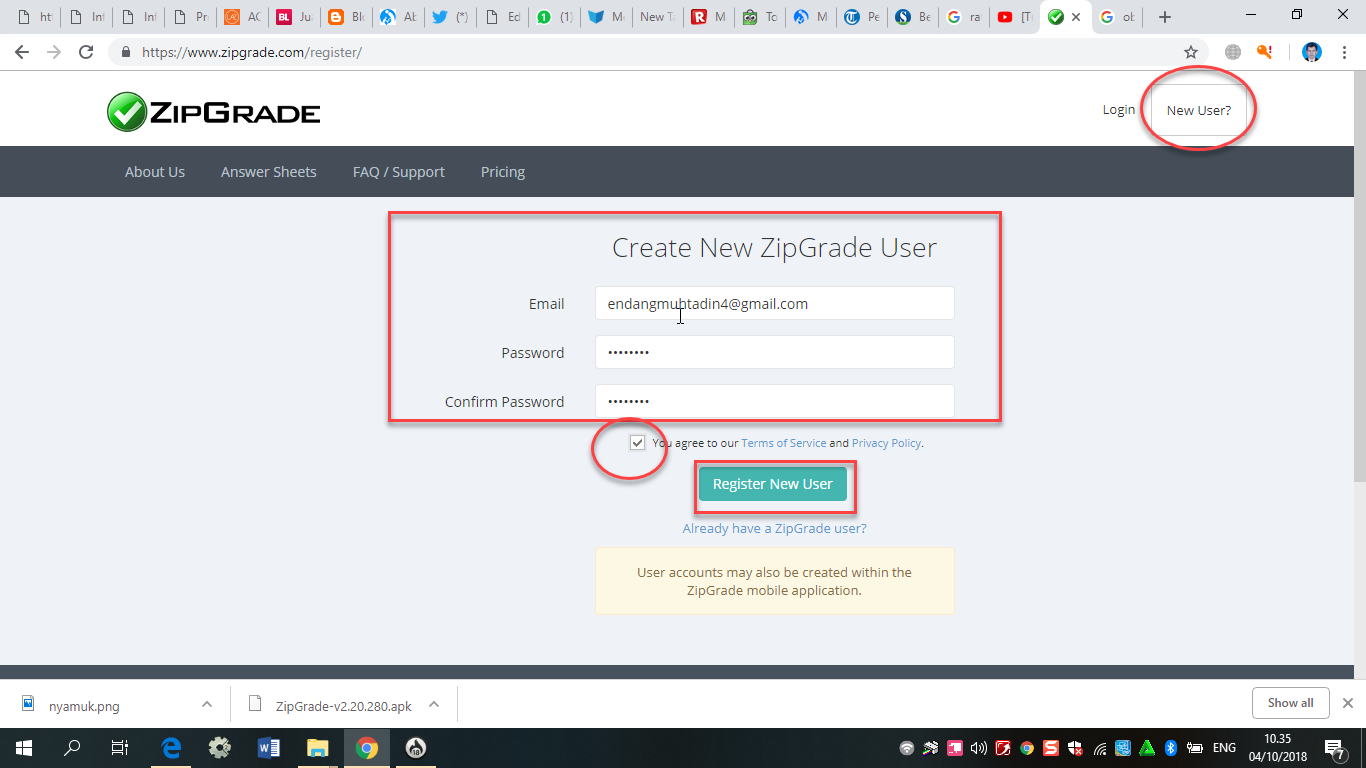Viewport: 1366px width, 768px height.
Task: Click the wireless signal tray icon
Action: [x=1100, y=748]
